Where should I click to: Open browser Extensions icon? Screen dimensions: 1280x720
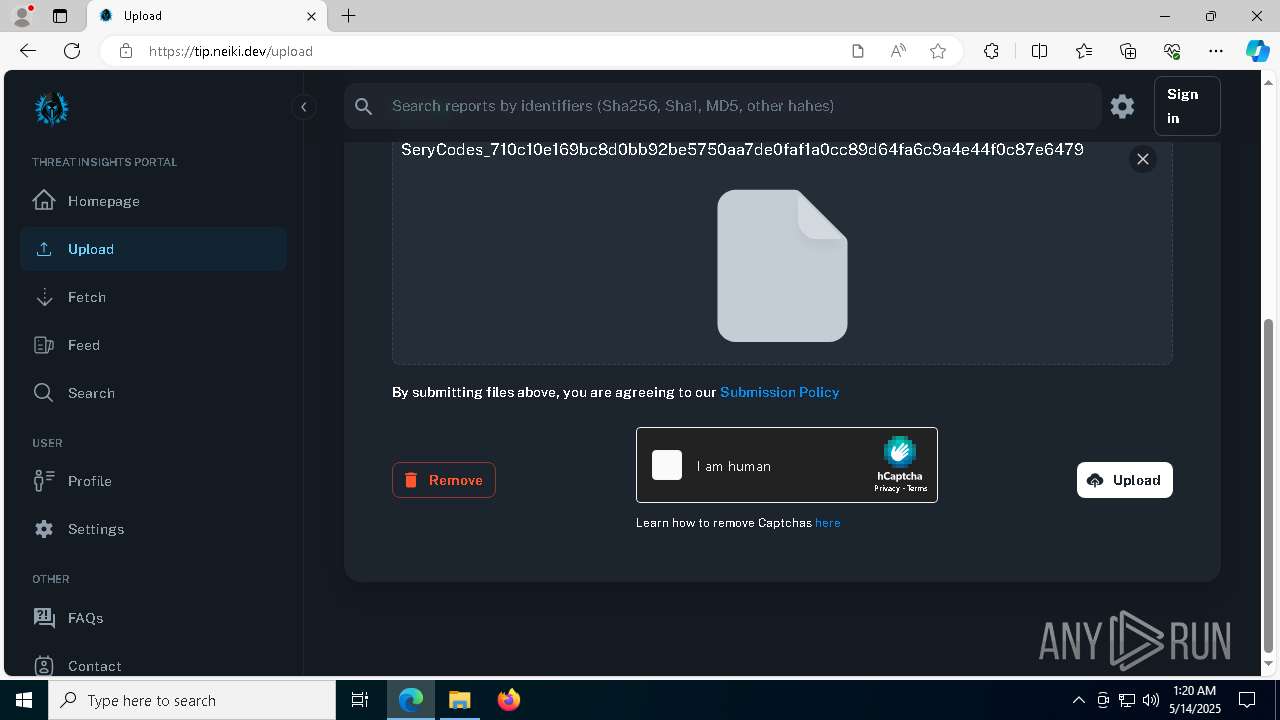tap(991, 51)
